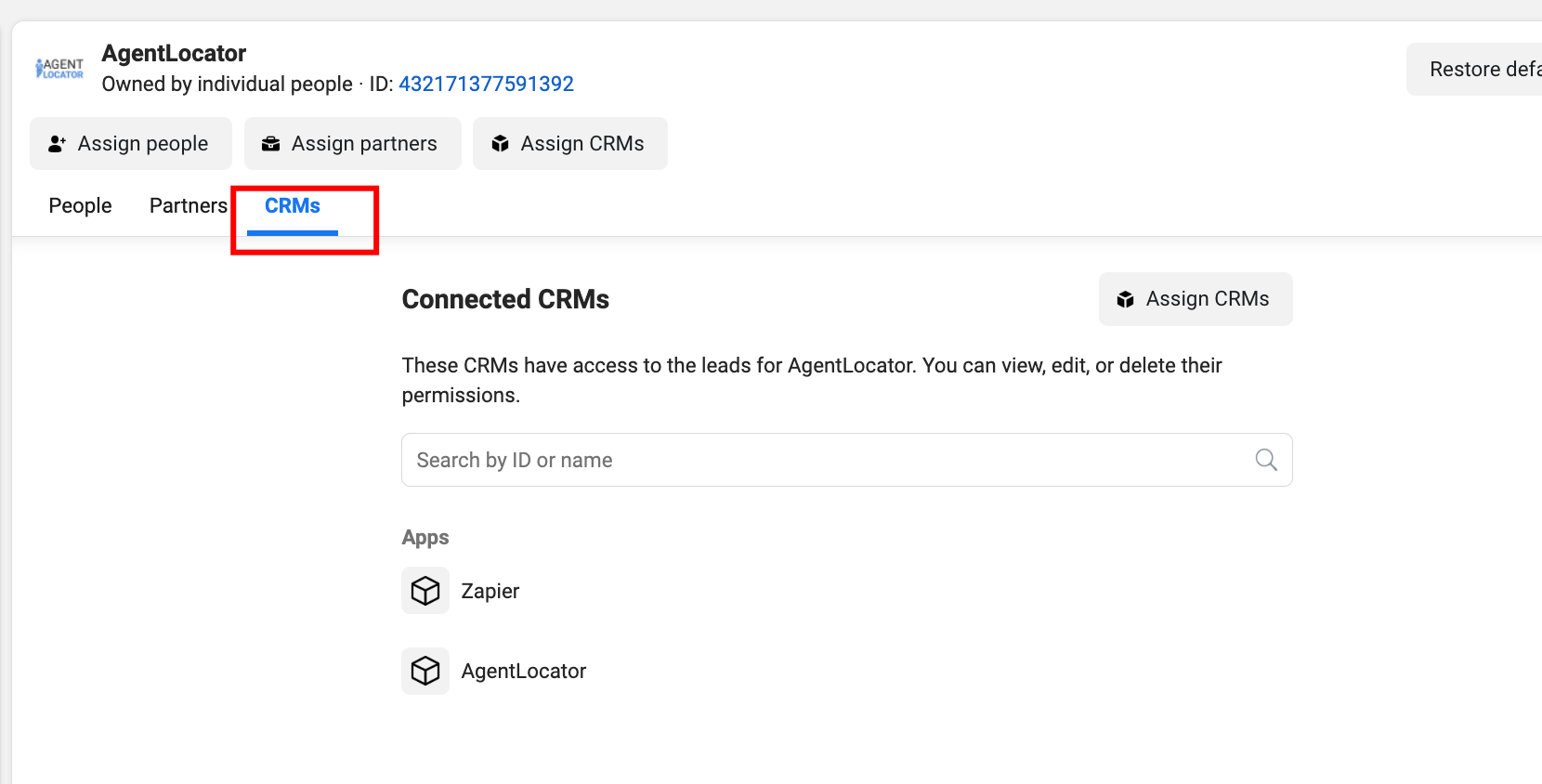Click the Assign partners button
This screenshot has width=1542, height=784.
click(353, 143)
